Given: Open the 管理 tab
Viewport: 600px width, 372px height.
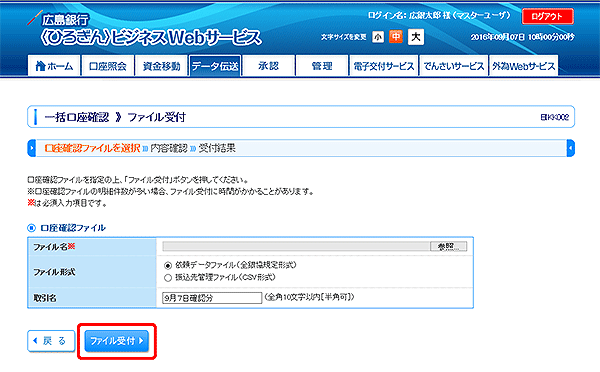Looking at the screenshot, I should click(322, 66).
